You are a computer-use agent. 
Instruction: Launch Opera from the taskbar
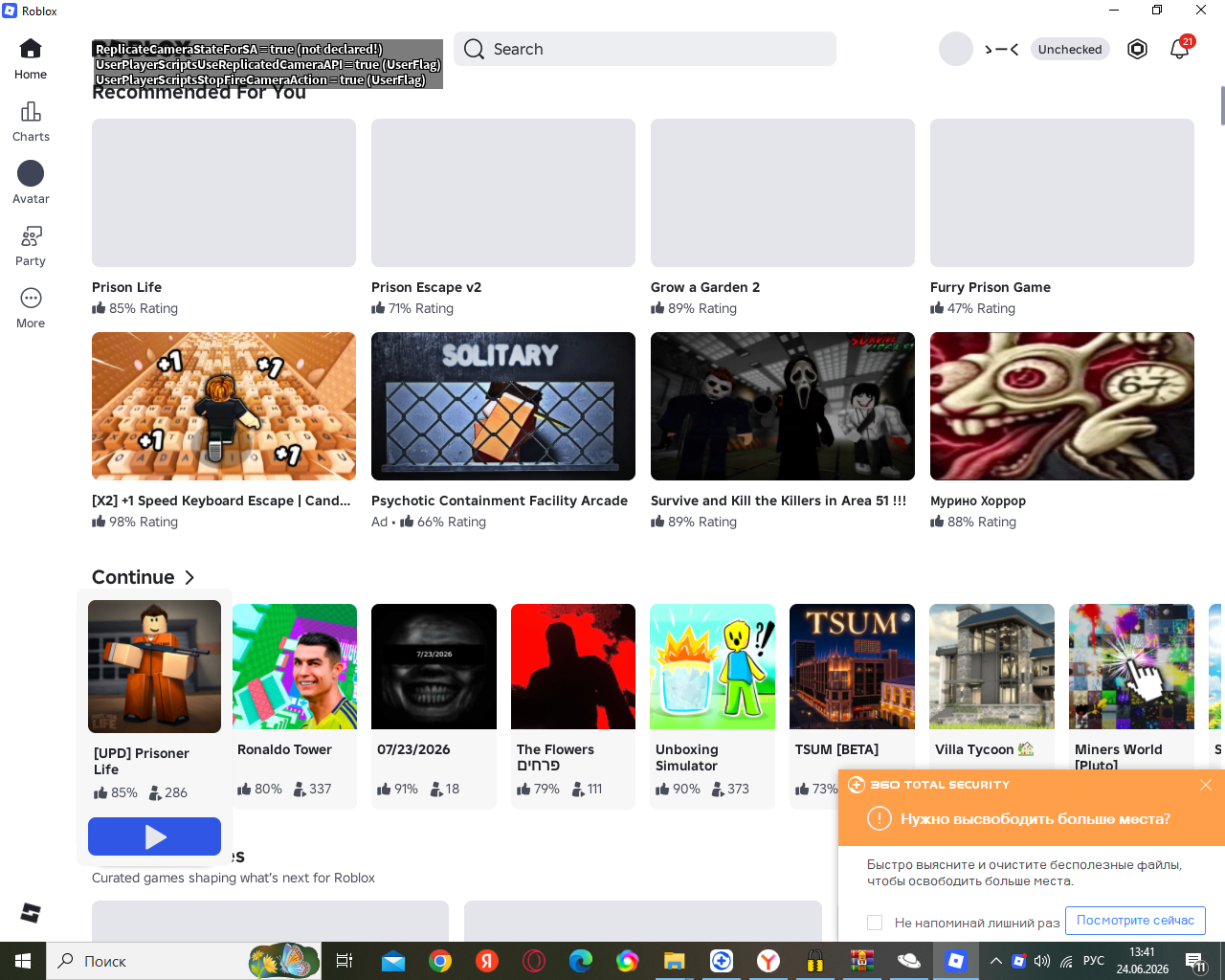pyautogui.click(x=534, y=961)
